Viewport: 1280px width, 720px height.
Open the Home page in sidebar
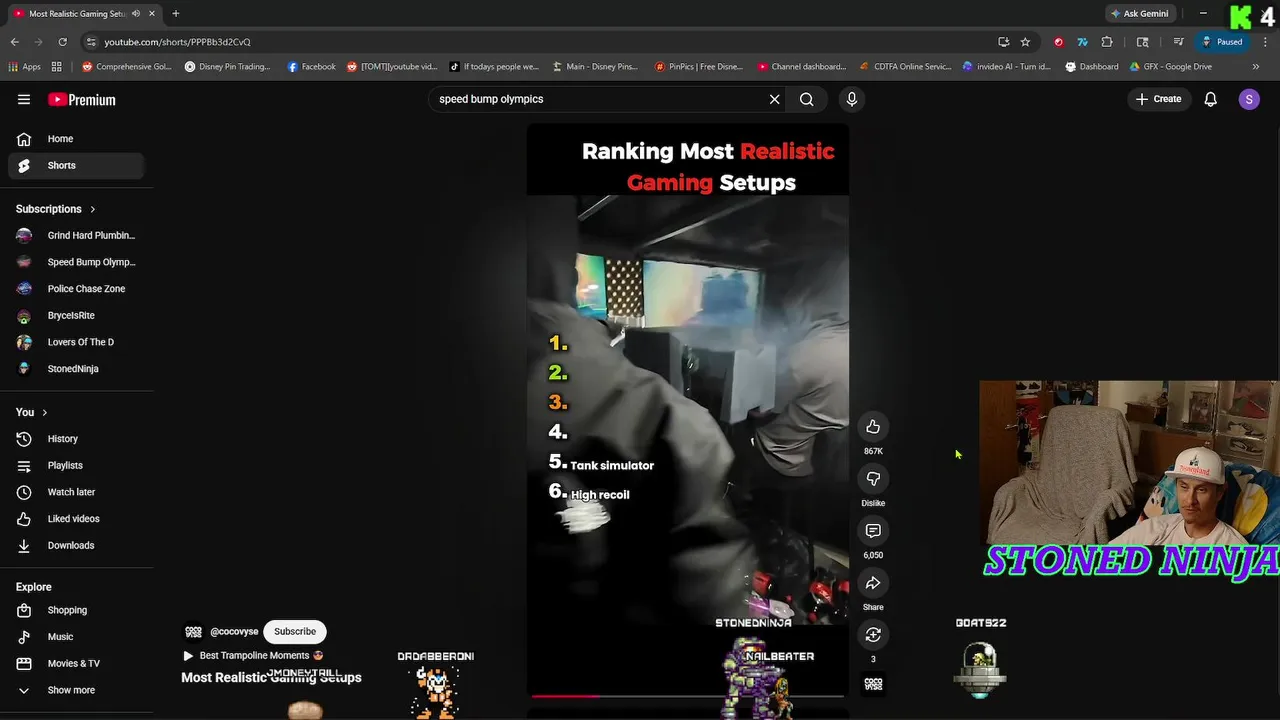click(x=76, y=139)
